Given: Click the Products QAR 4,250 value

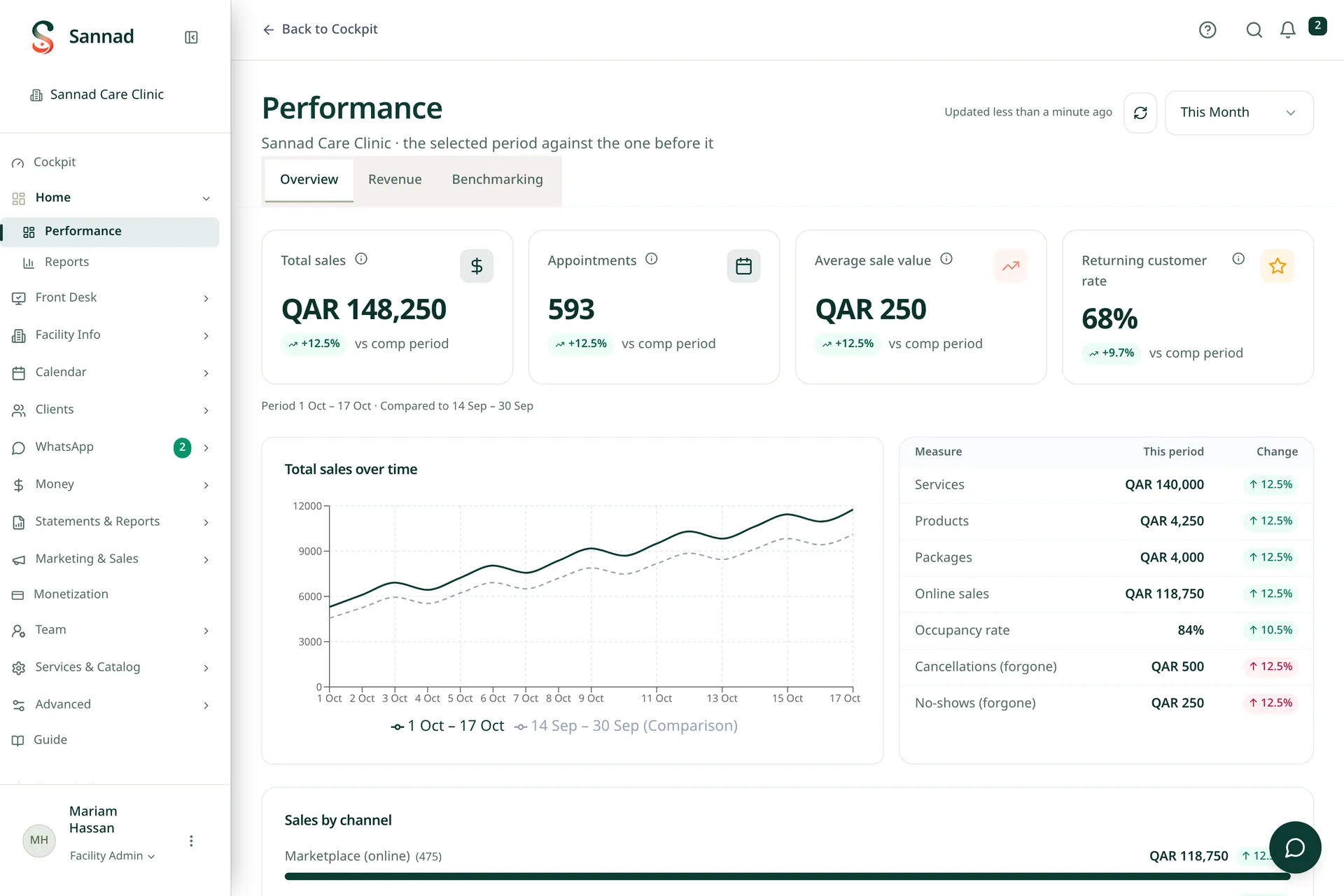Looking at the screenshot, I should click(1172, 521).
